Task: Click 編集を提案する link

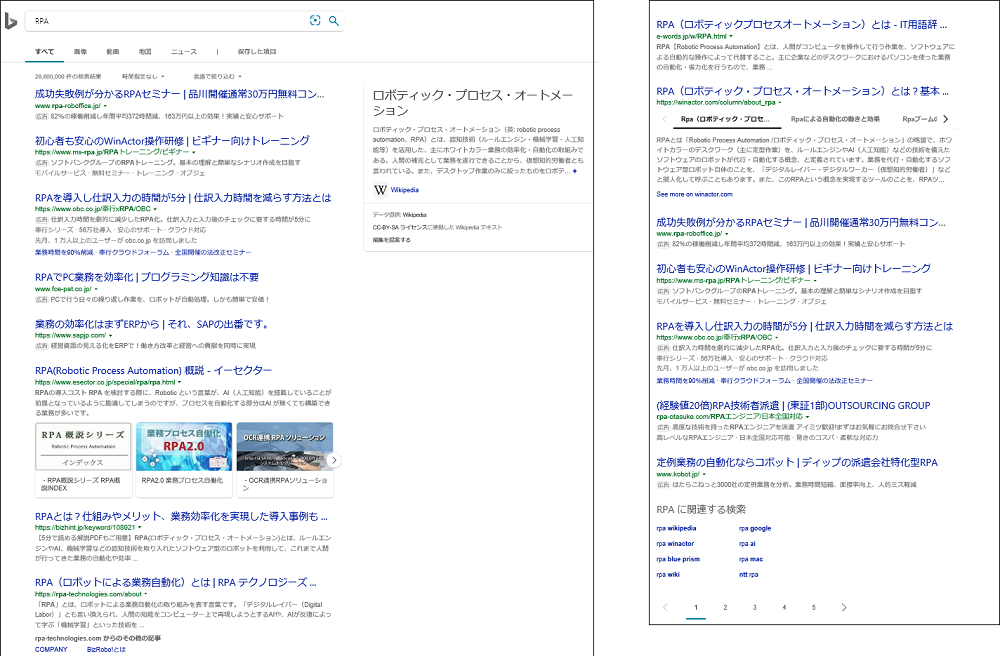Action: point(392,240)
